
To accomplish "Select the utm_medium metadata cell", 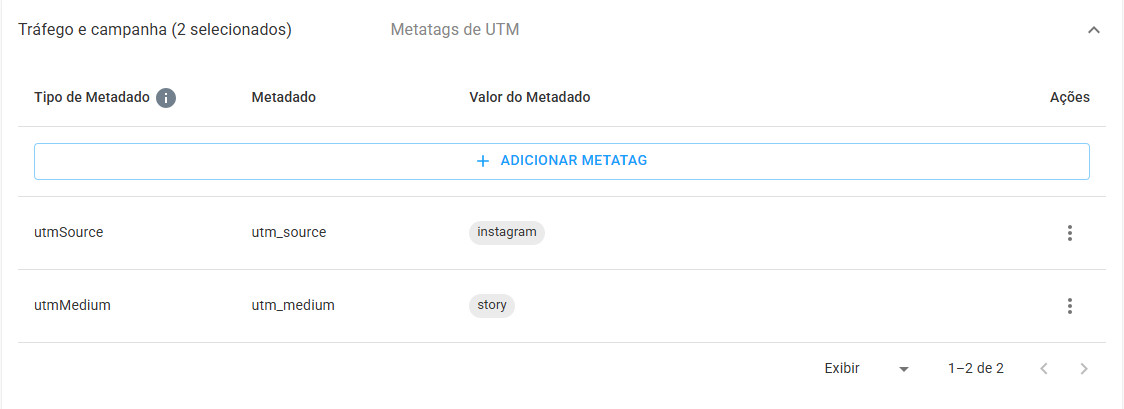I will click(293, 306).
